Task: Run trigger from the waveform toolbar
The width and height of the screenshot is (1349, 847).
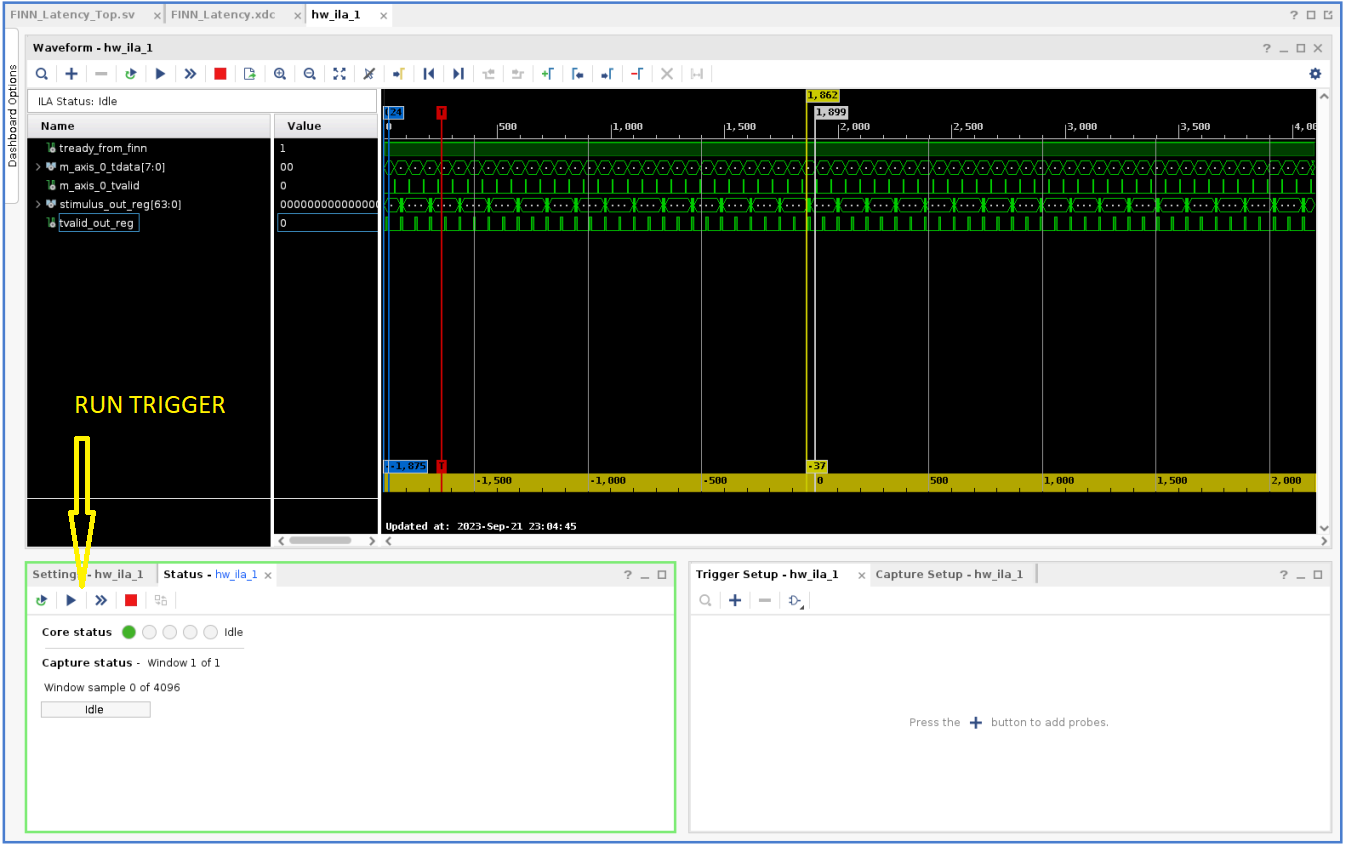Action: pyautogui.click(x=160, y=74)
